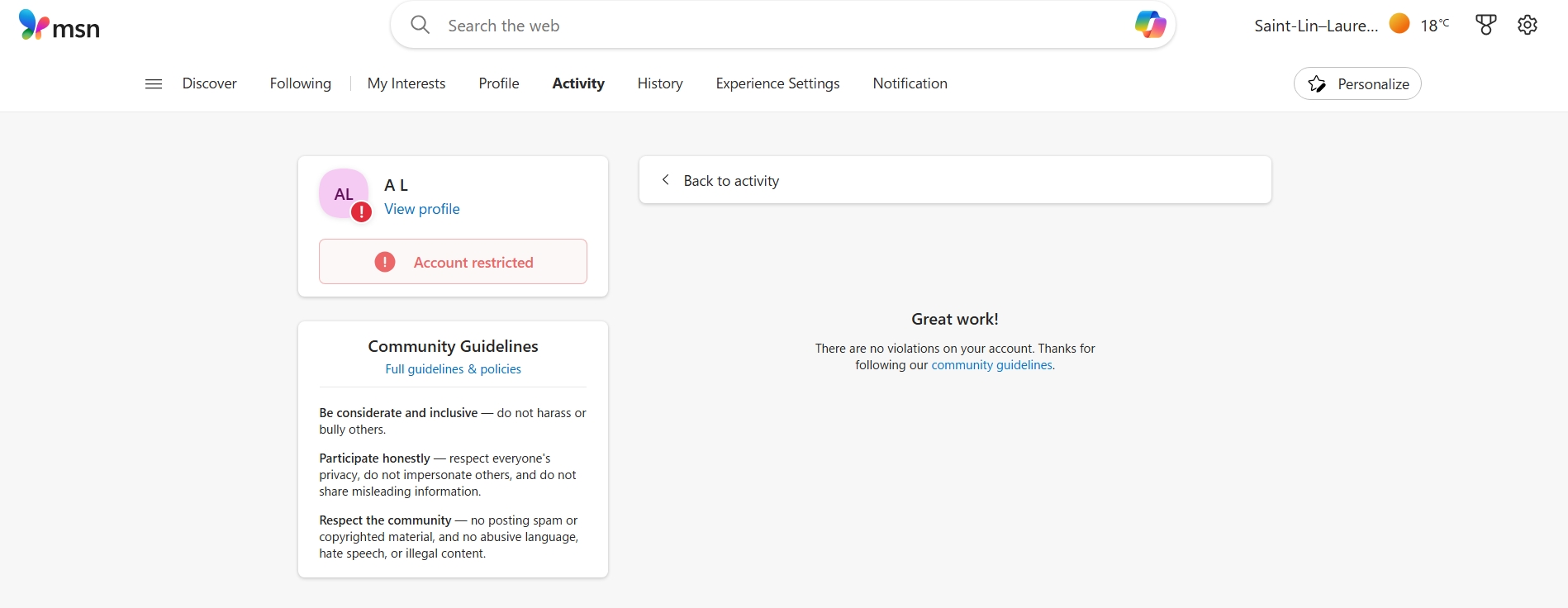Open Full guidelines & policies link
Screen dimensions: 1568x608
pyautogui.click(x=453, y=369)
